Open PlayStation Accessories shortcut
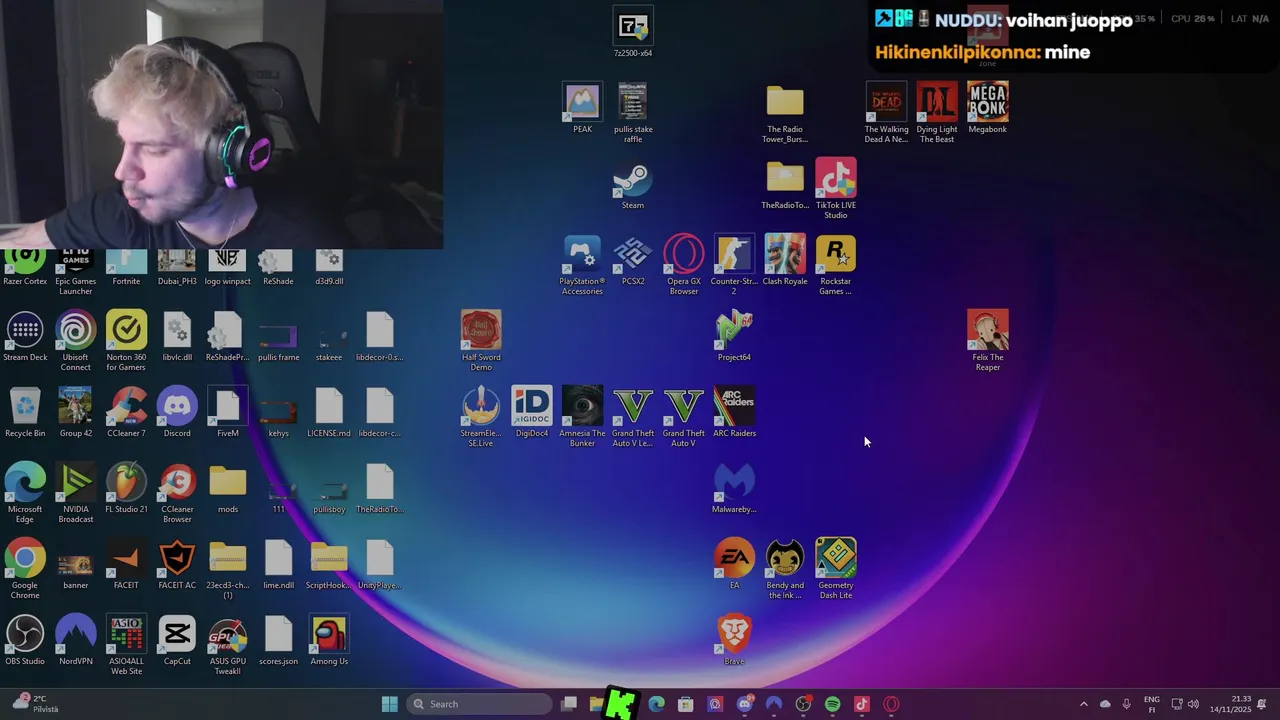This screenshot has width=1280, height=720. [x=582, y=264]
